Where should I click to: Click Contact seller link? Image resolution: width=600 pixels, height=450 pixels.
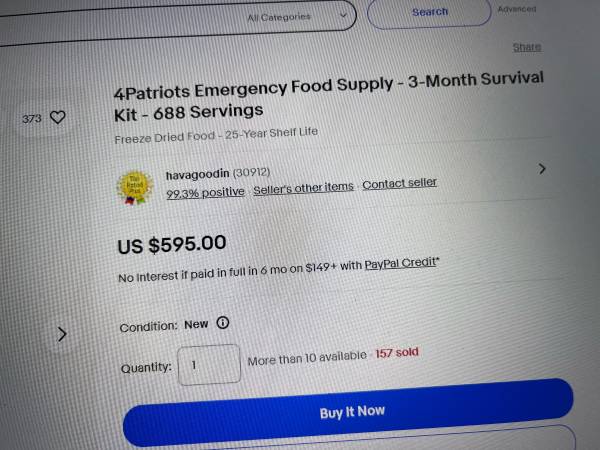click(x=399, y=183)
